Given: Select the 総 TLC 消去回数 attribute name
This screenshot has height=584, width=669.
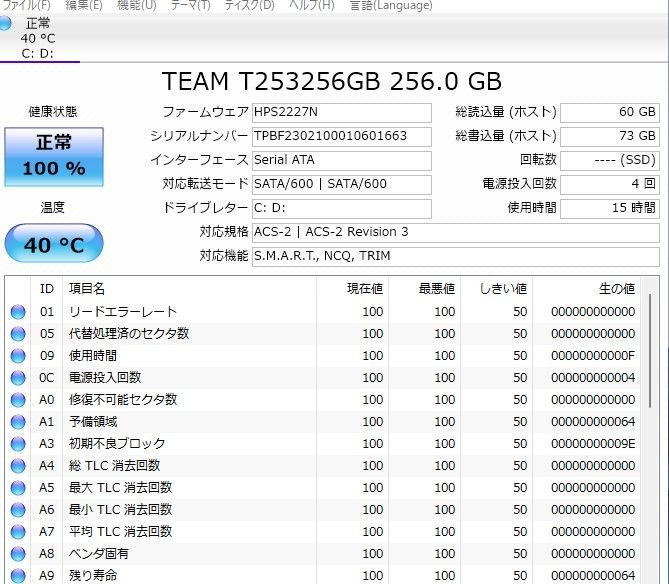Looking at the screenshot, I should pyautogui.click(x=114, y=466).
